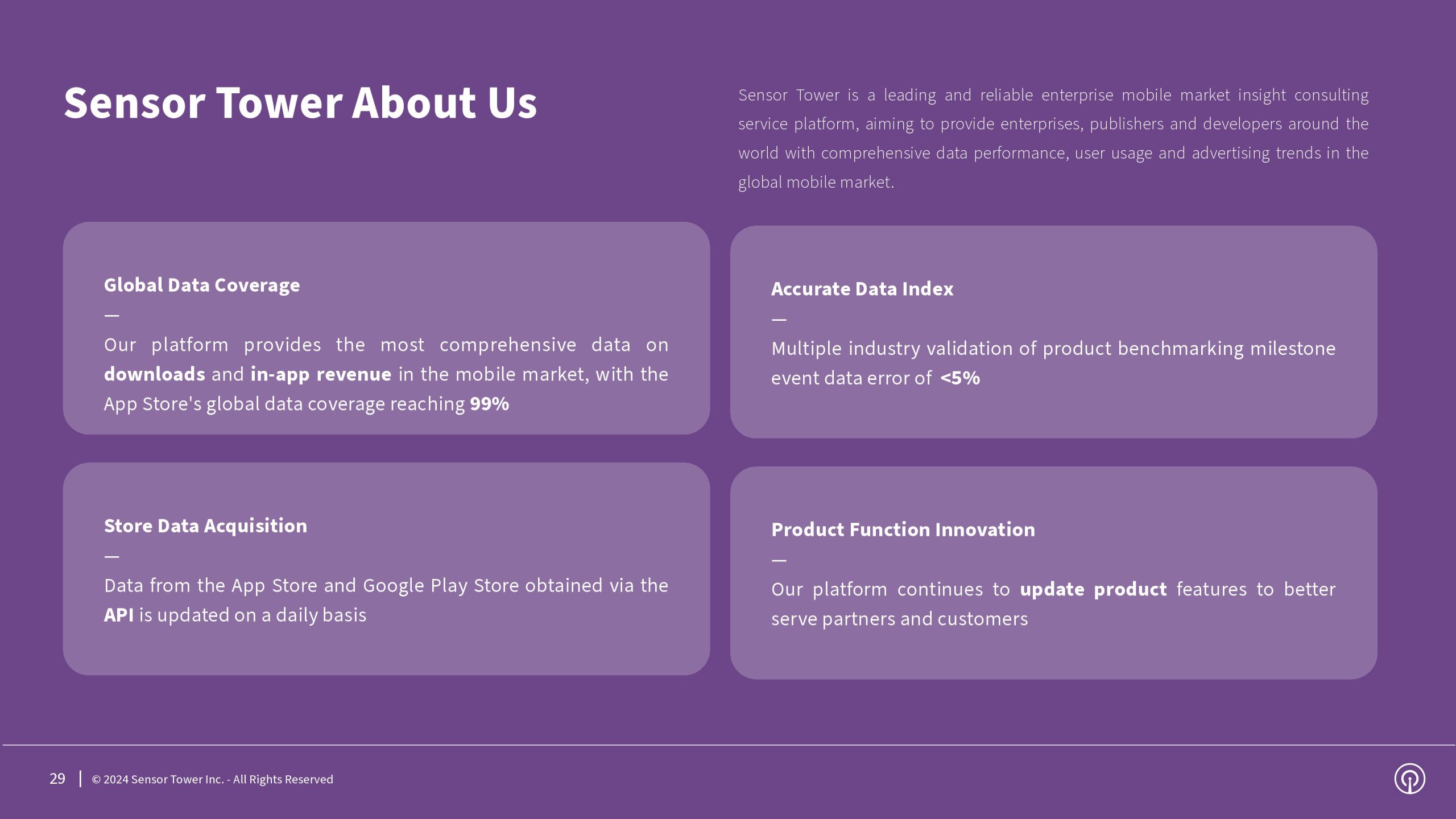
Task: Click the dash under Accurate Data Index
Action: [779, 320]
